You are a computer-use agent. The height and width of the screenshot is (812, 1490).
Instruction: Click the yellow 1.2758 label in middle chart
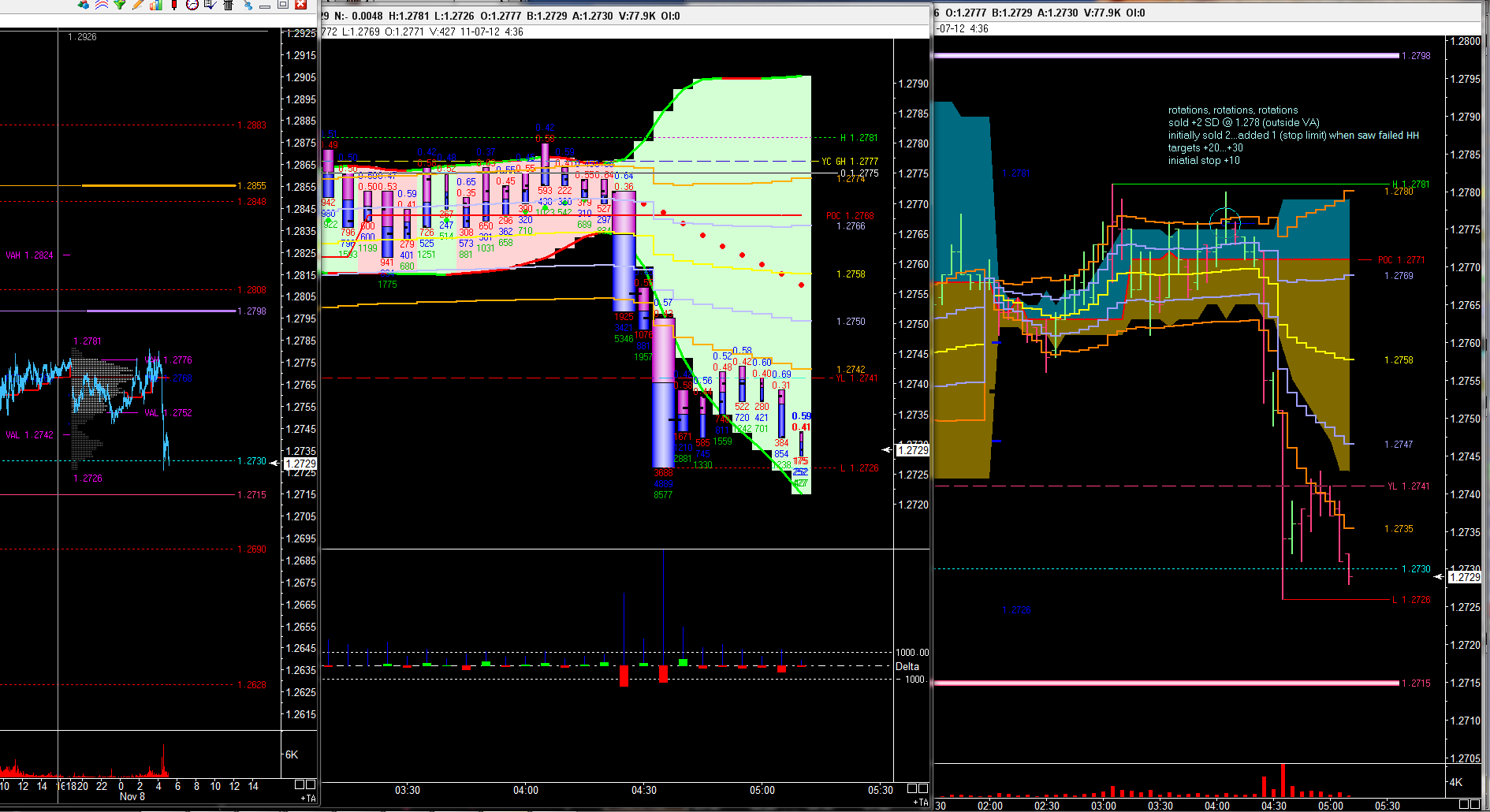pos(851,274)
